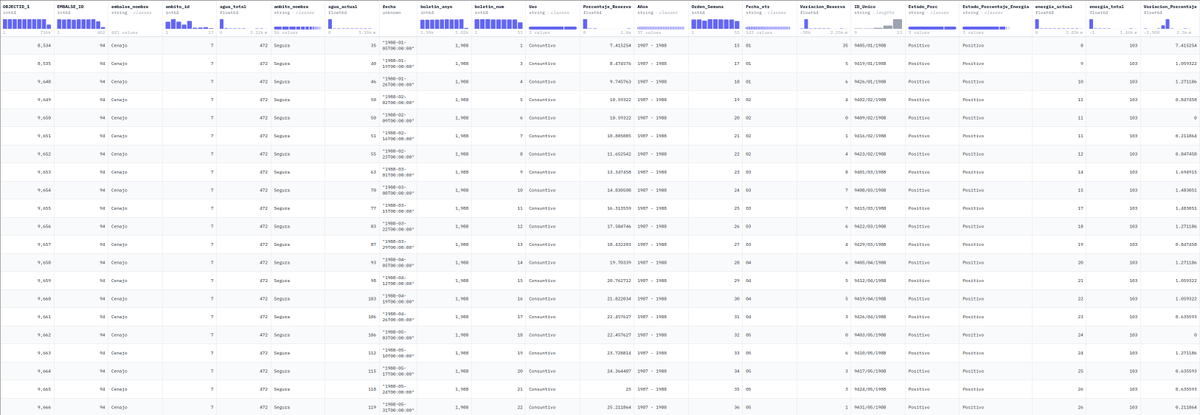The image size is (1200, 415).
Task: Select OBJECTID cell 9,666
Action: point(43,406)
